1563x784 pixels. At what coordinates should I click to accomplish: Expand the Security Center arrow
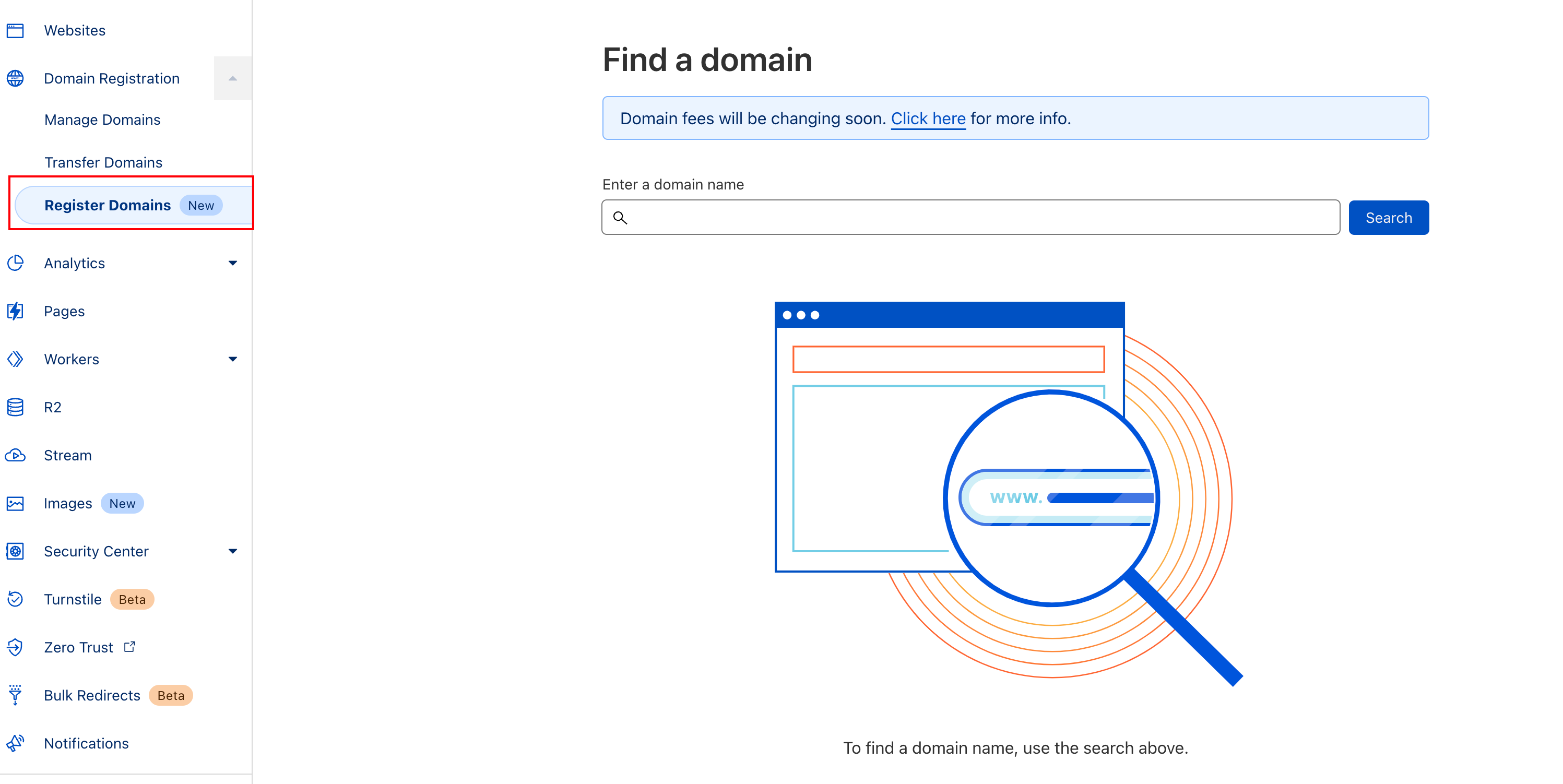[x=232, y=551]
